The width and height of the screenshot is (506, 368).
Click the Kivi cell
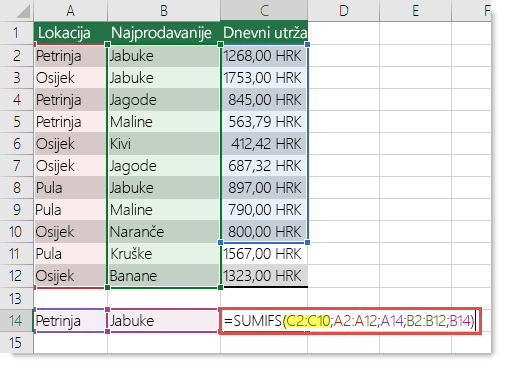pyautogui.click(x=164, y=144)
